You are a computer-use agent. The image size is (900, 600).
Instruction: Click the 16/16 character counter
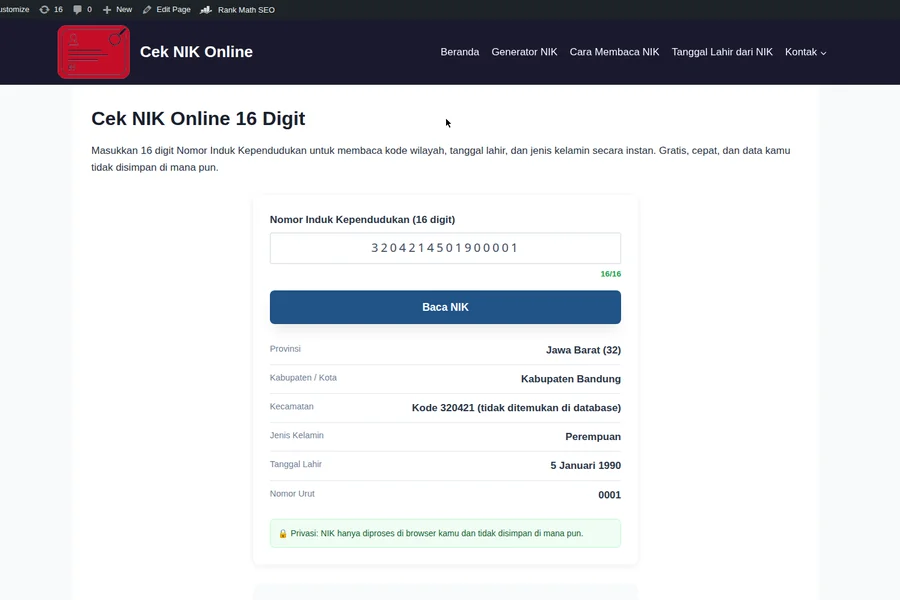click(x=611, y=274)
